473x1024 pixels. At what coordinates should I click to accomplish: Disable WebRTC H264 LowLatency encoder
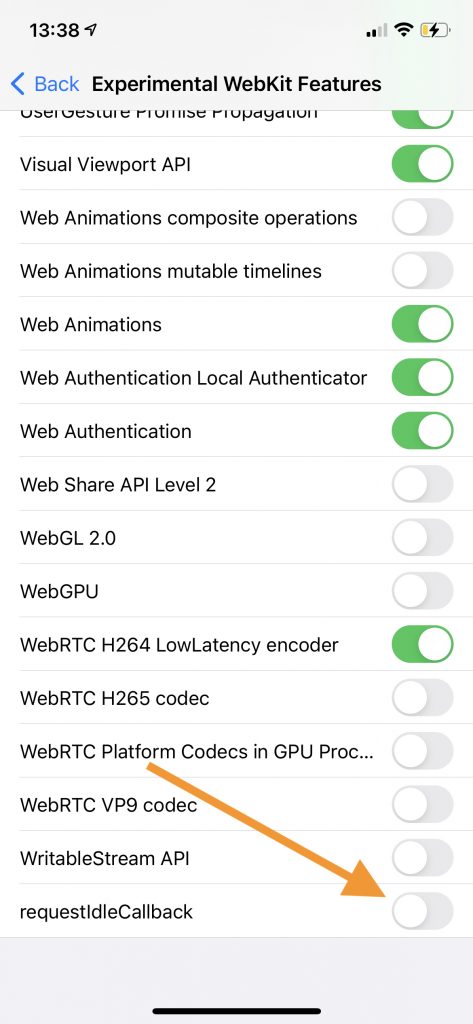(x=422, y=644)
